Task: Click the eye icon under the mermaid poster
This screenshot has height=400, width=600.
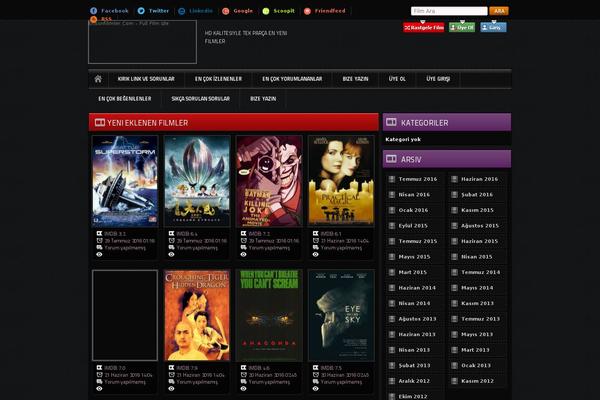Action: click(171, 255)
